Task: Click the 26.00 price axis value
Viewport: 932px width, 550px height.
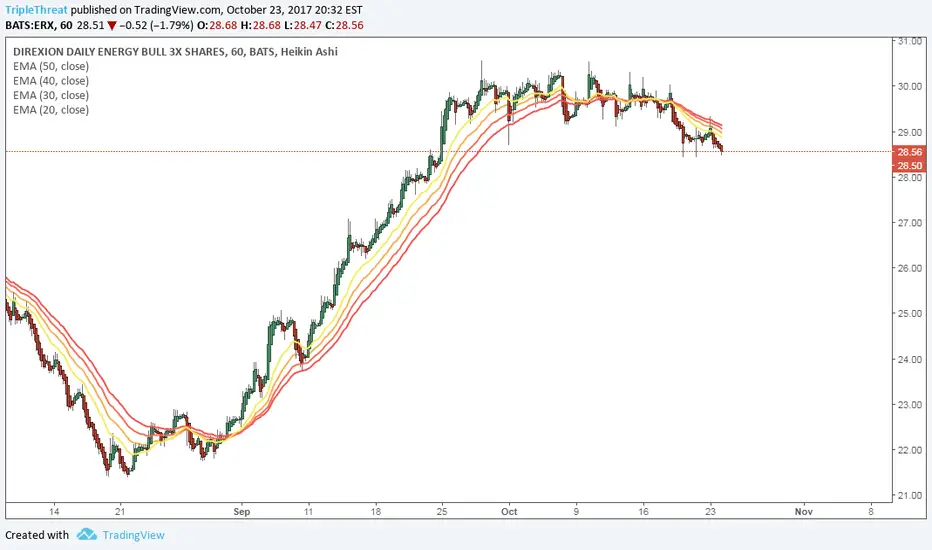Action: click(910, 268)
